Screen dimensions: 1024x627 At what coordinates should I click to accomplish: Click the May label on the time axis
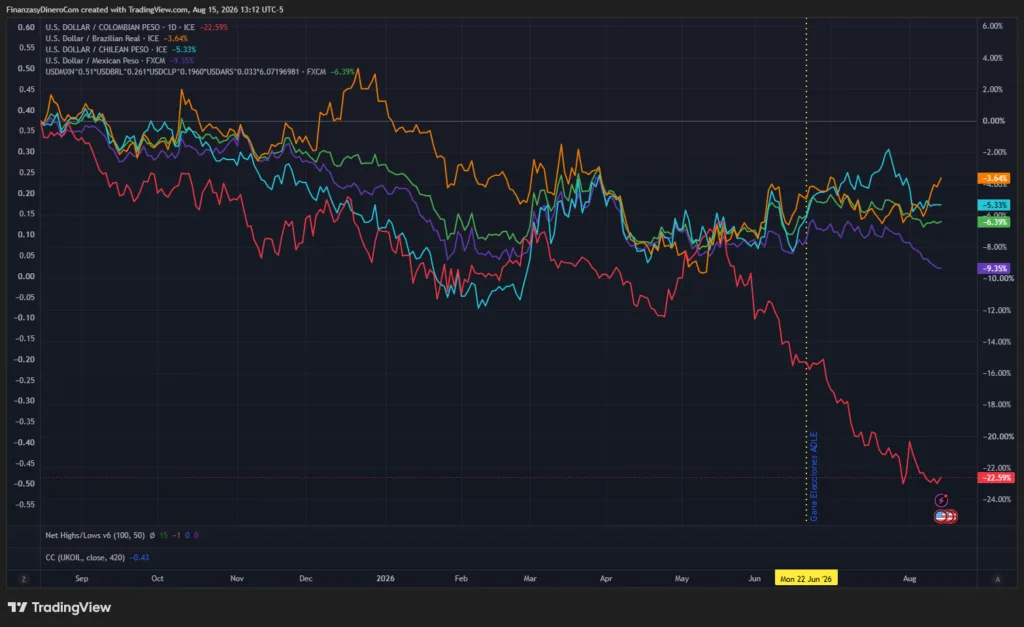pyautogui.click(x=682, y=579)
